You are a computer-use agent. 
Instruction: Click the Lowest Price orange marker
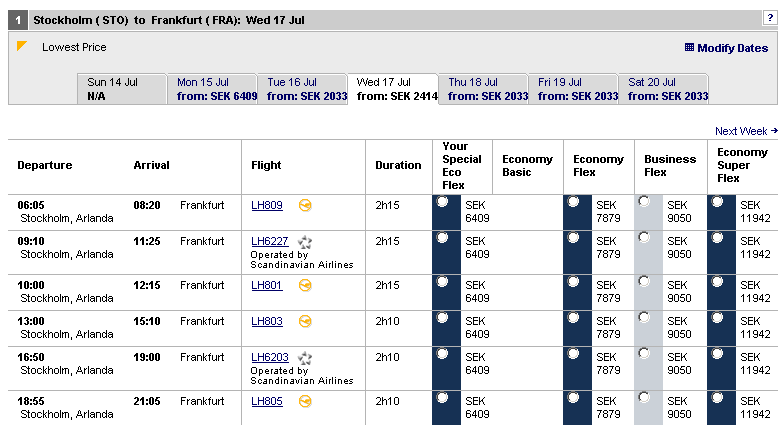click(22, 46)
